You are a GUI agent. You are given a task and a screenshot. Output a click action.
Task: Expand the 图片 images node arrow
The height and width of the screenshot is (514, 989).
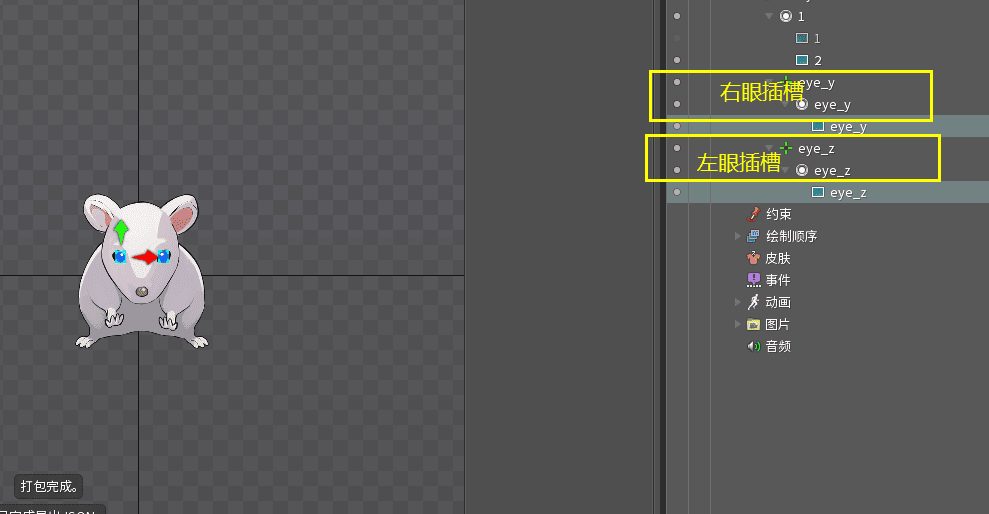pos(737,324)
